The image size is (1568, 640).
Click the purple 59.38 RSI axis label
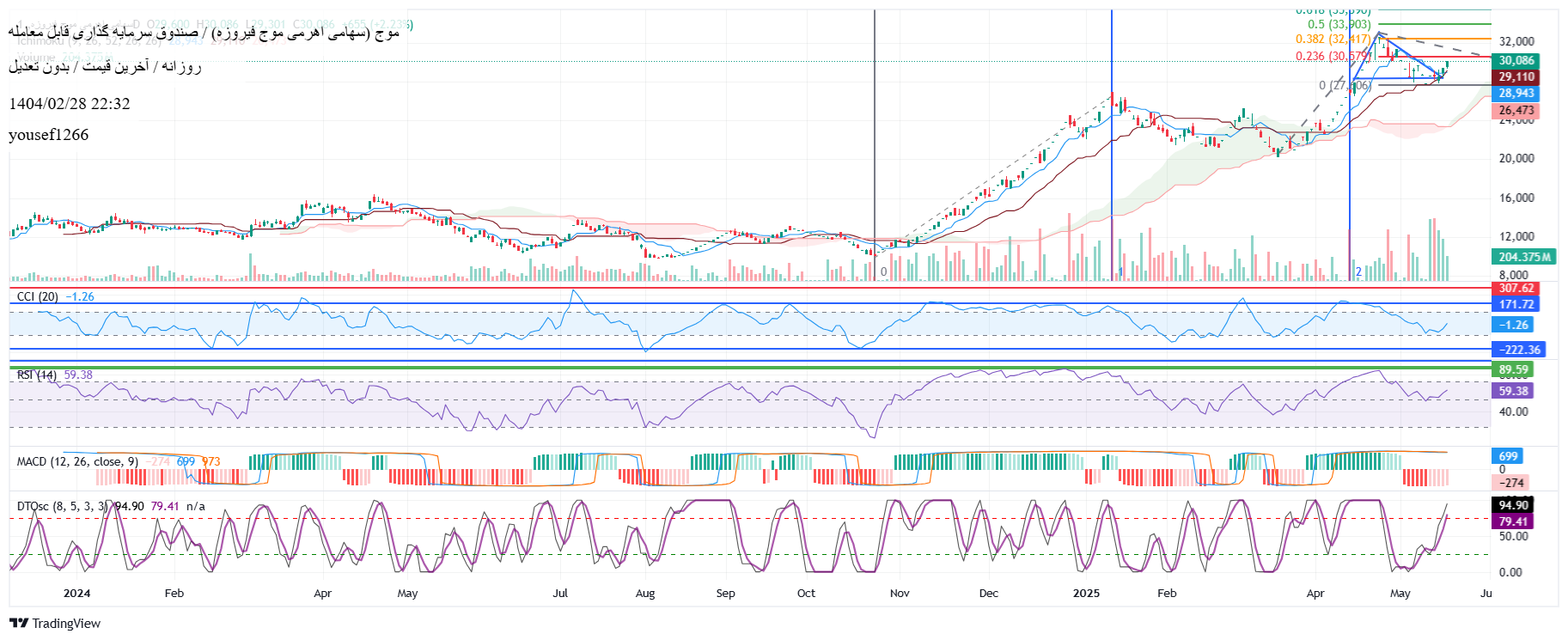[1513, 391]
